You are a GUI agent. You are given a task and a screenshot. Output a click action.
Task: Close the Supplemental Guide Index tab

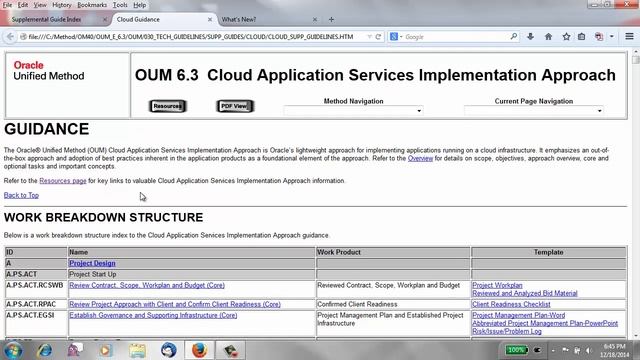click(x=104, y=19)
